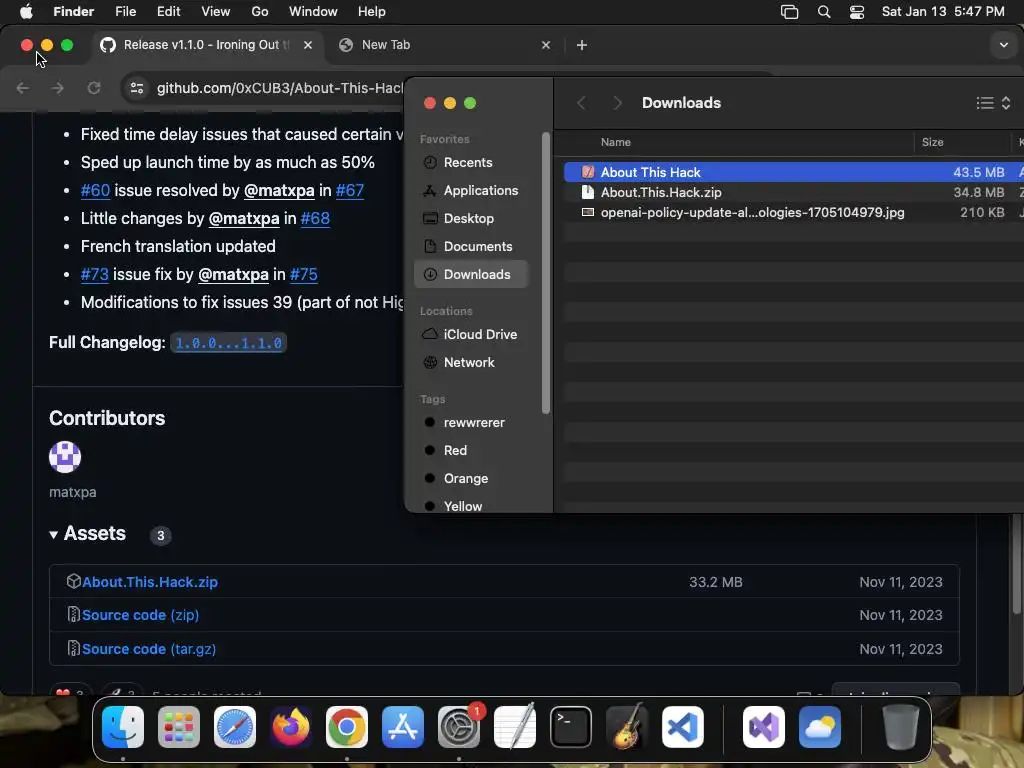Open Control Center in menu bar

857,12
